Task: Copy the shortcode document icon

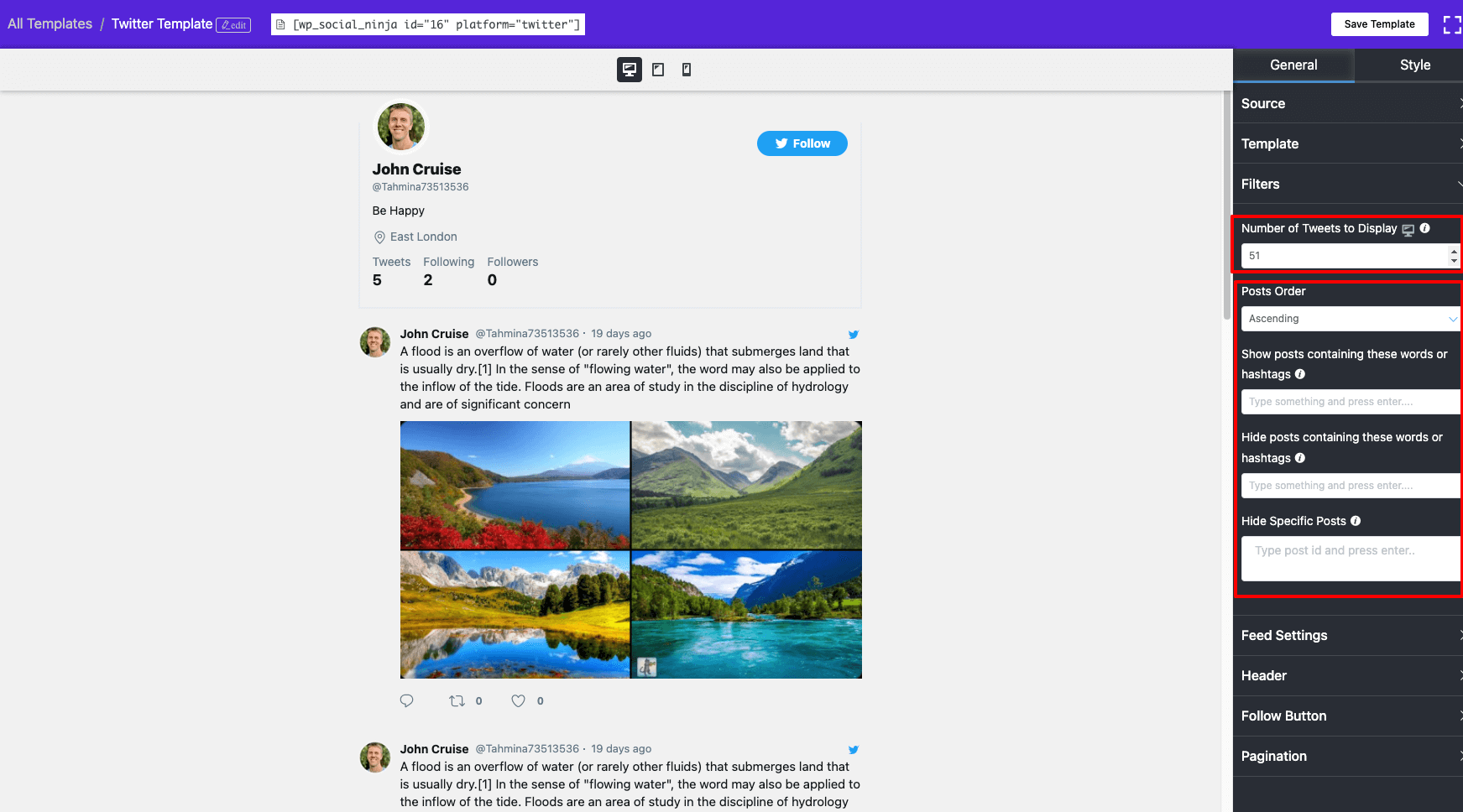Action: (x=281, y=24)
